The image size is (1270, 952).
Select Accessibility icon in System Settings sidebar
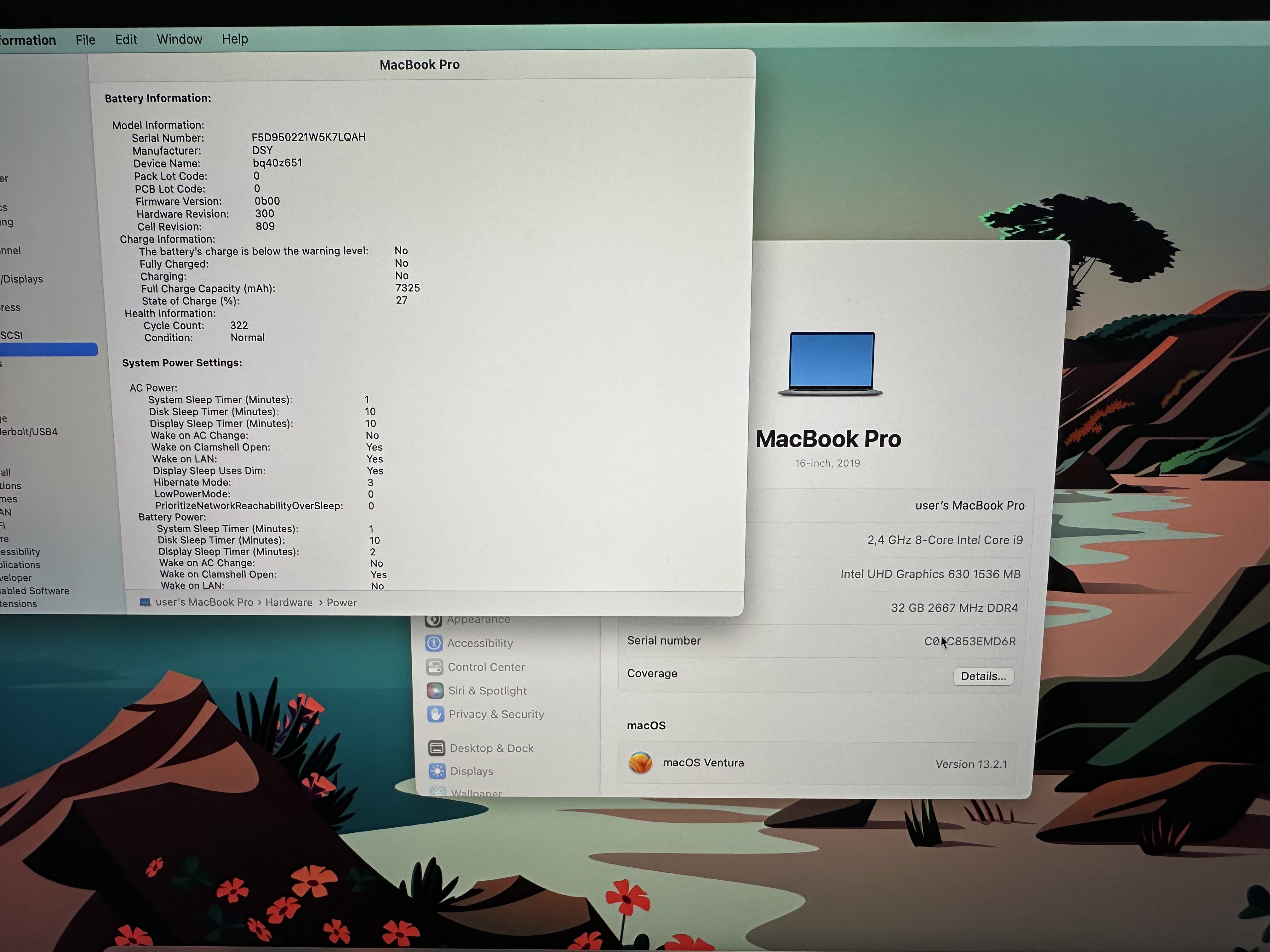(434, 643)
